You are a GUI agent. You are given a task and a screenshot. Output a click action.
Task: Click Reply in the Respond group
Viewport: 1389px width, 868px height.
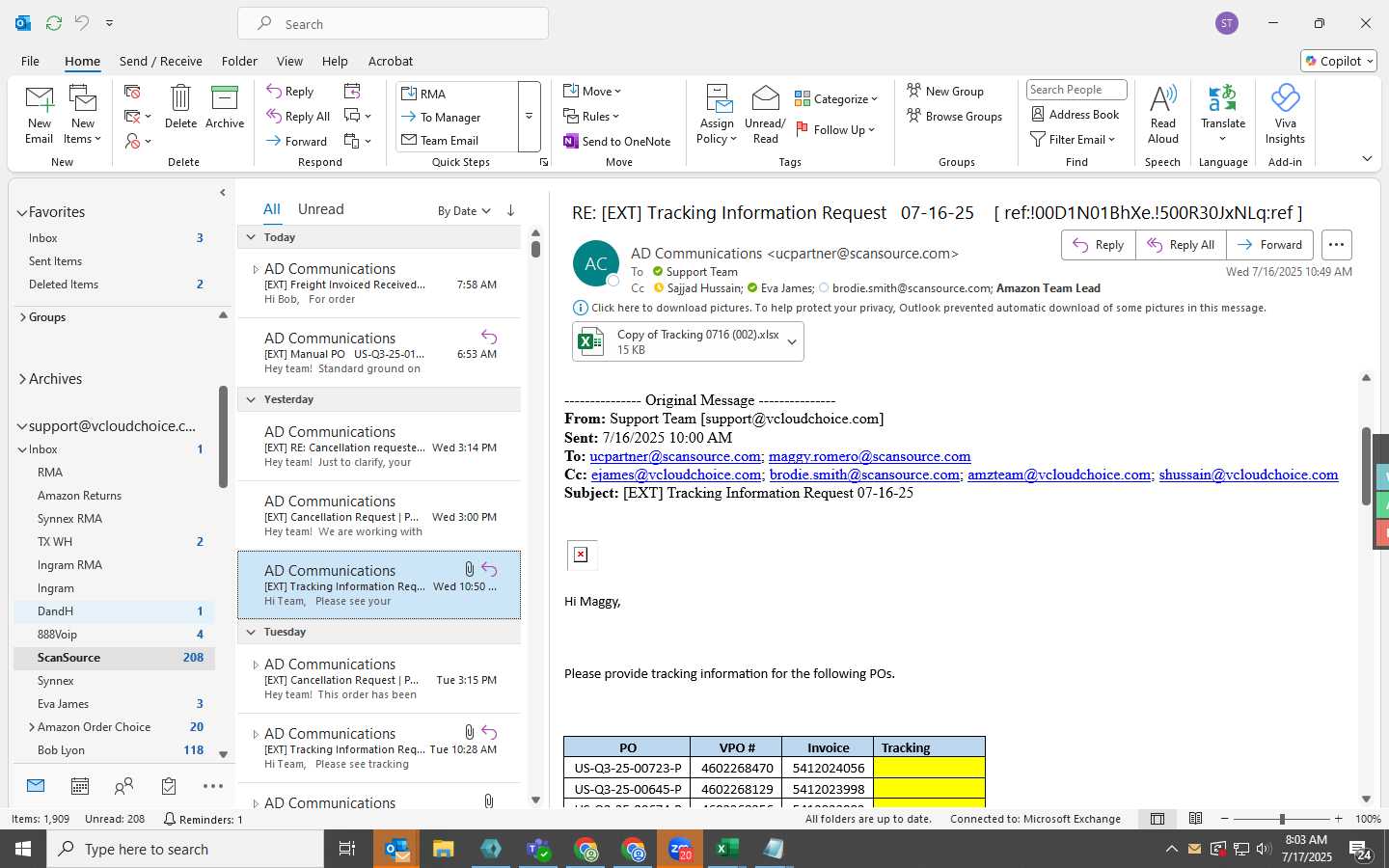pyautogui.click(x=290, y=92)
